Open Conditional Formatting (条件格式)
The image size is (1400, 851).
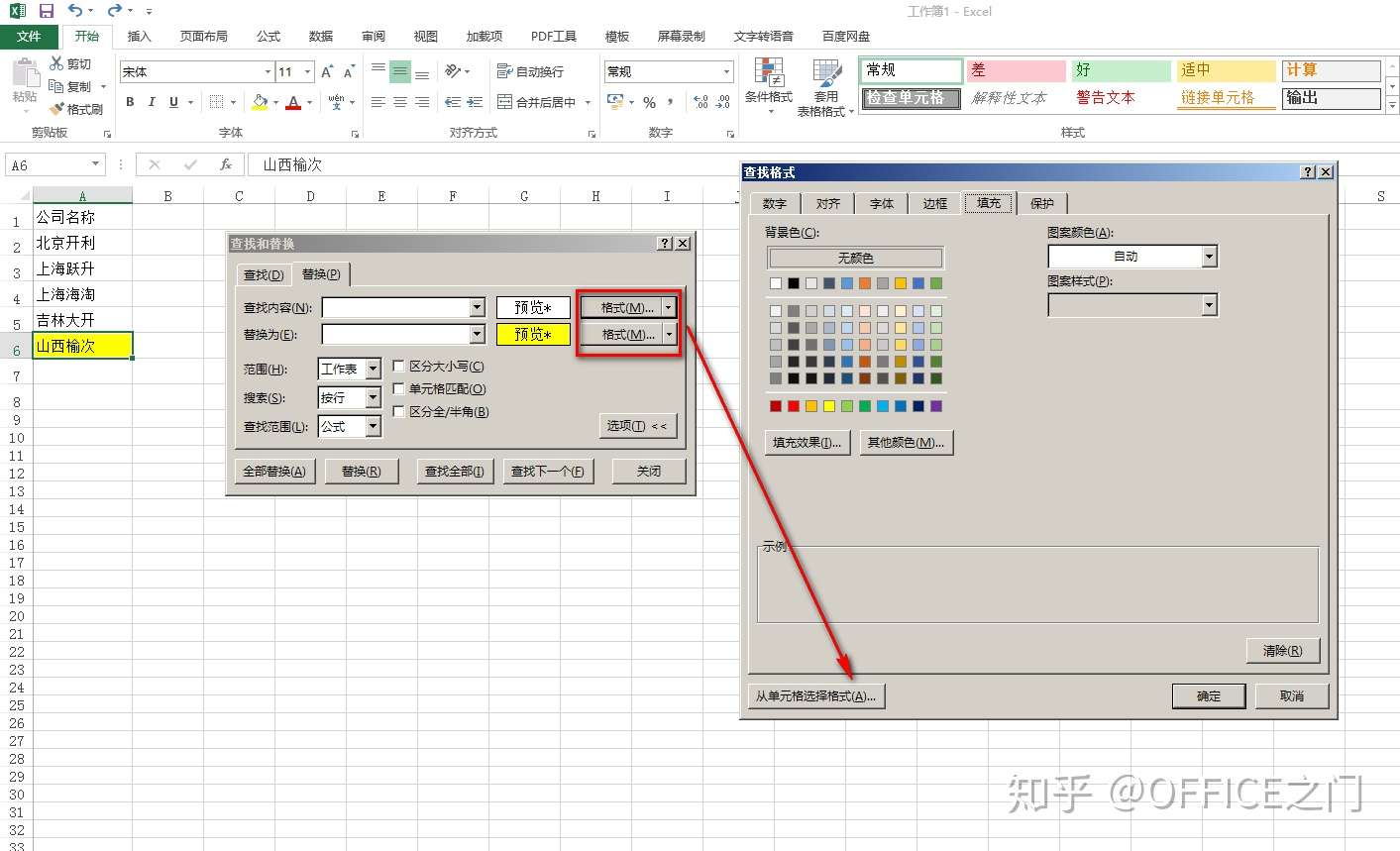click(769, 86)
